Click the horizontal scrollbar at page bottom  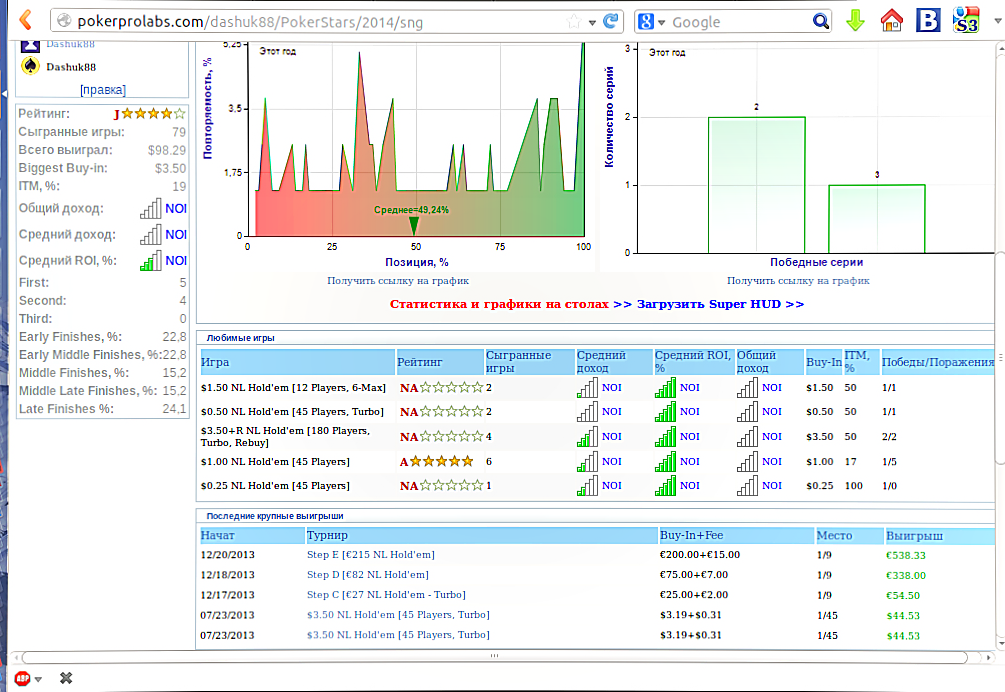494,657
